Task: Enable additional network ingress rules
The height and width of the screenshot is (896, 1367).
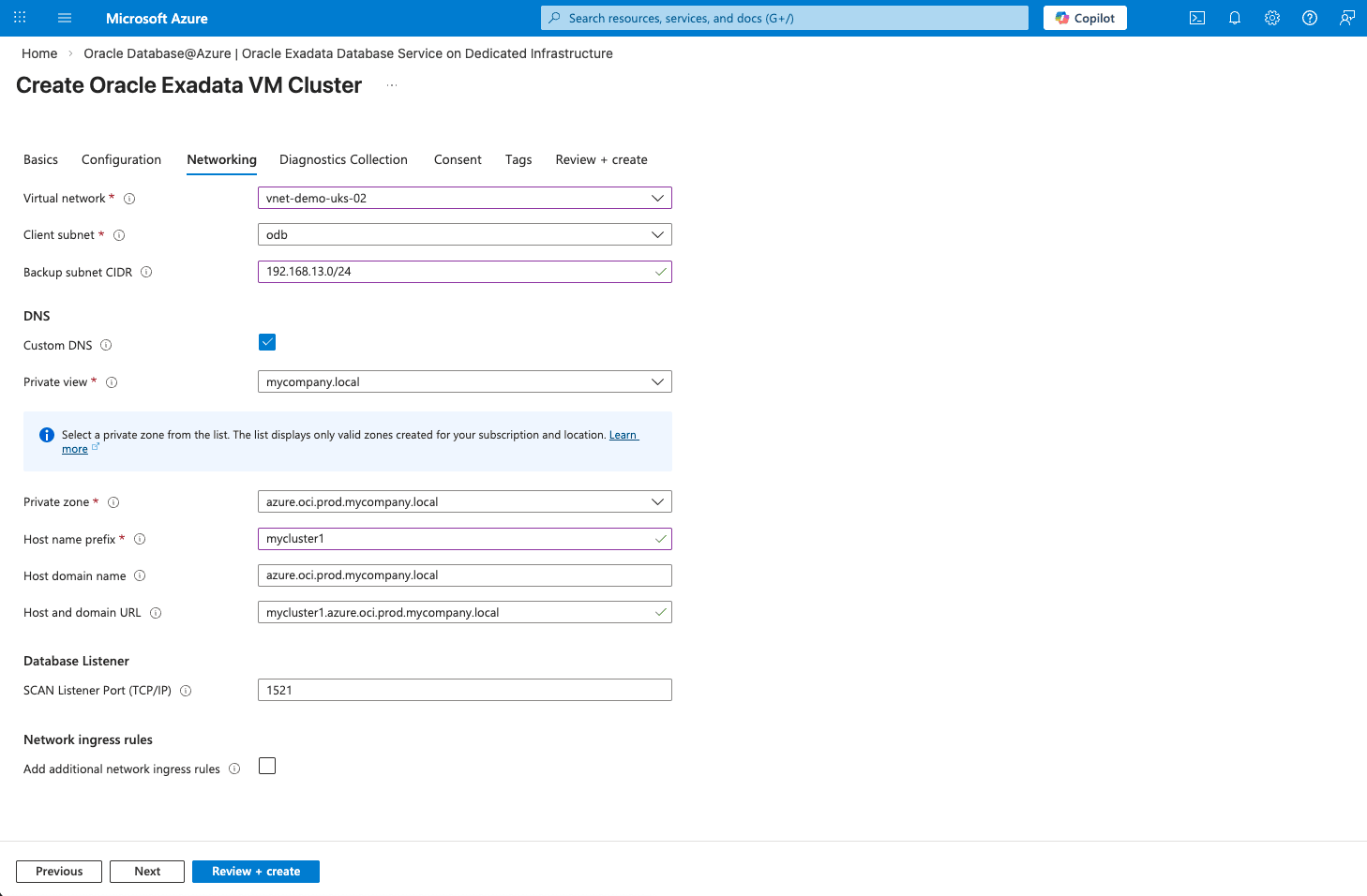Action: click(x=267, y=766)
